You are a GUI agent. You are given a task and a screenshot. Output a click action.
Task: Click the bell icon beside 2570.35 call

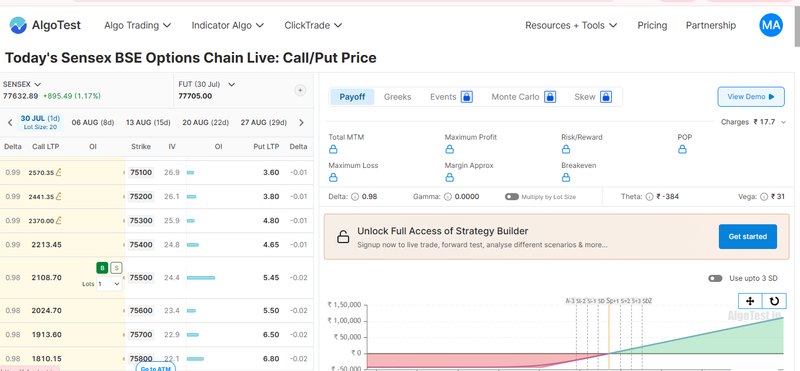59,172
